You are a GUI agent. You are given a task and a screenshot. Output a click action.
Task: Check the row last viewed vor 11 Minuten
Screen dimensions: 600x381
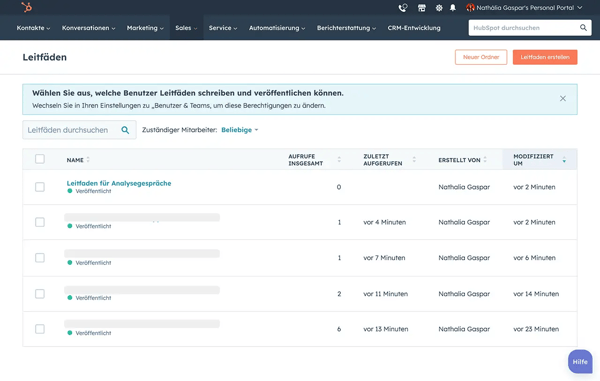pyautogui.click(x=40, y=293)
